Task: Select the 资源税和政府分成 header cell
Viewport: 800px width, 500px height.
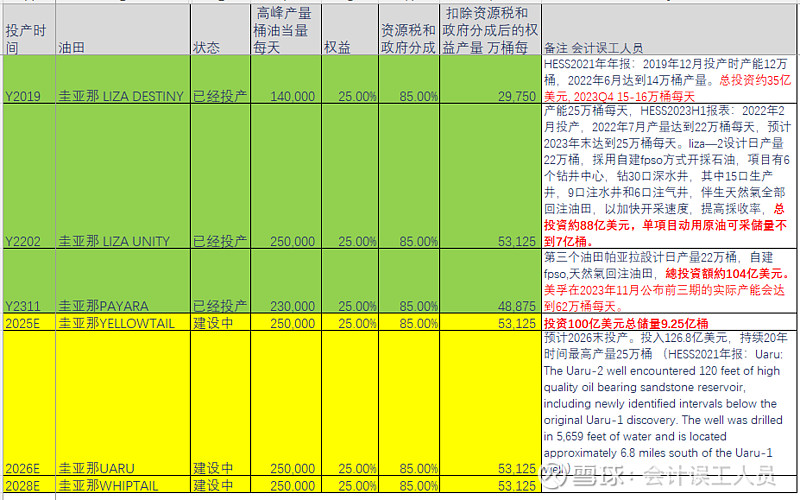Action: 409,30
